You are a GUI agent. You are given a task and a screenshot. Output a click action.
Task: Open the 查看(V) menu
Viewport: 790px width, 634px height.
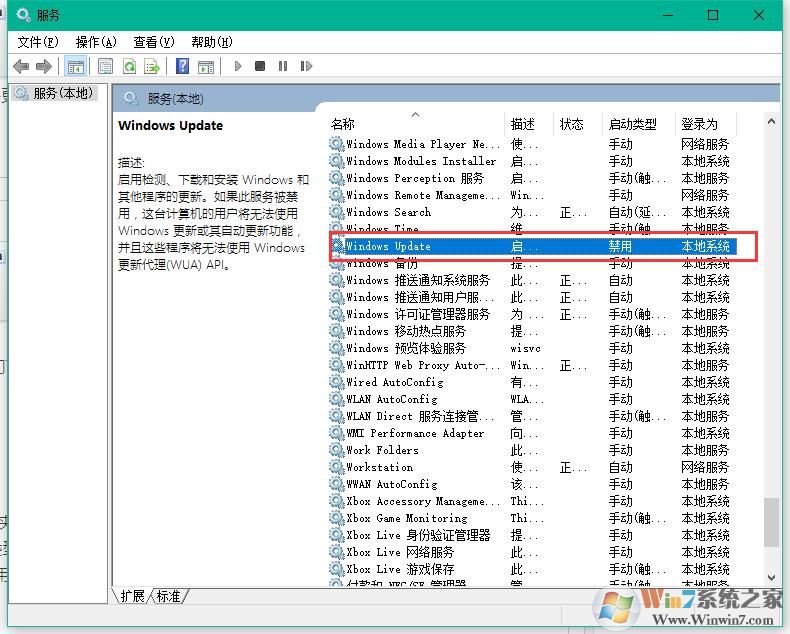(153, 42)
